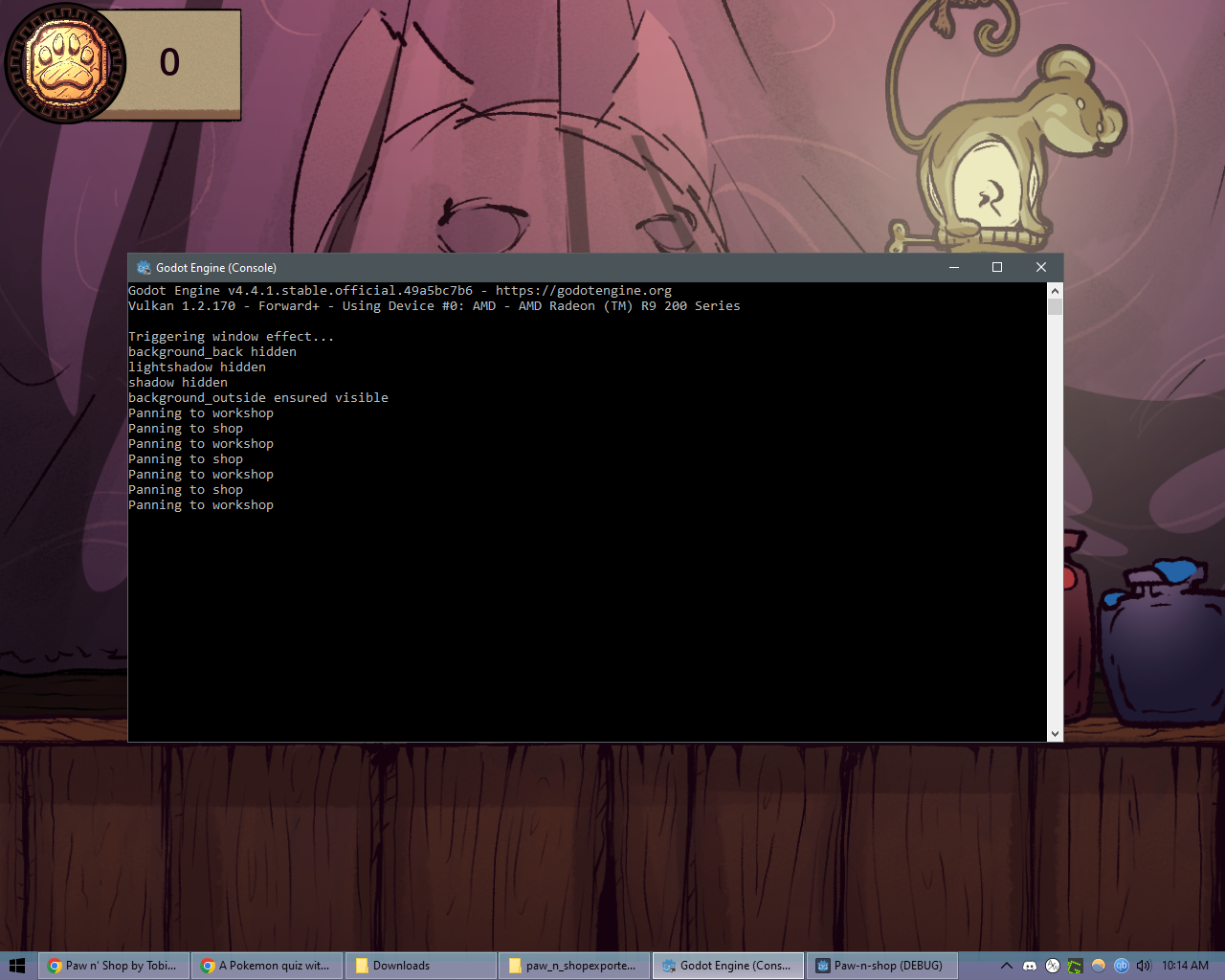Click the coin counter showing 0
This screenshot has width=1225, height=980.
click(x=169, y=62)
